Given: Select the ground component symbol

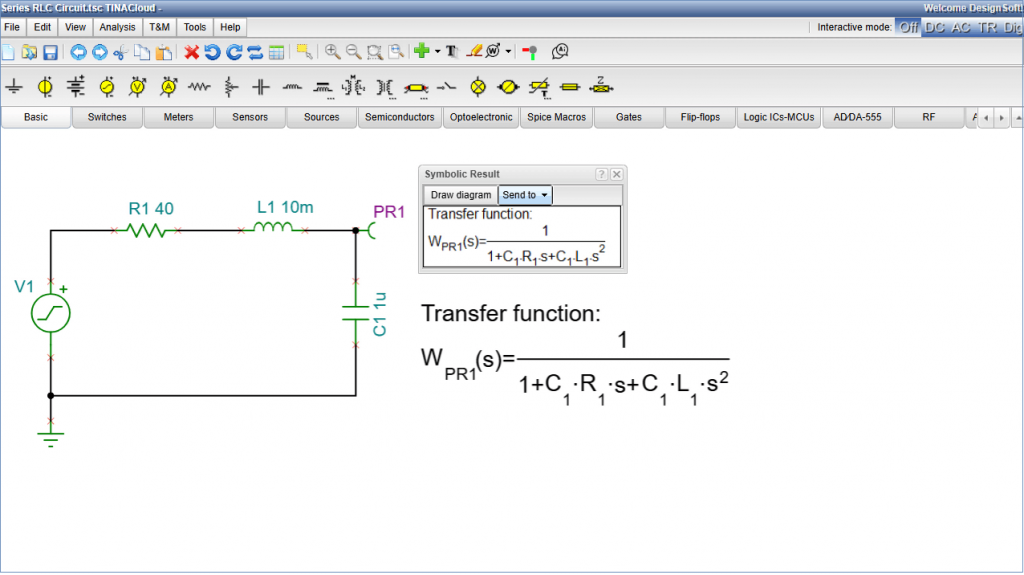Looking at the screenshot, I should (x=14, y=87).
